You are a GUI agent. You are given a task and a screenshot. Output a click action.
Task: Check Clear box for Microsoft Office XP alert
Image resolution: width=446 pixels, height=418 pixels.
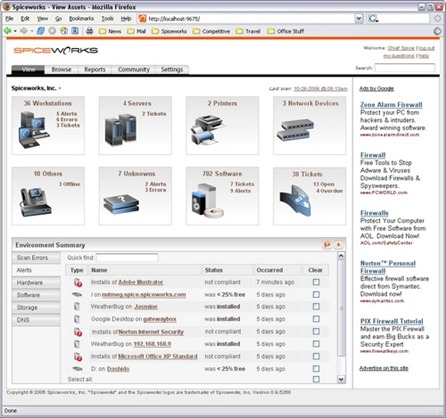coord(316,356)
